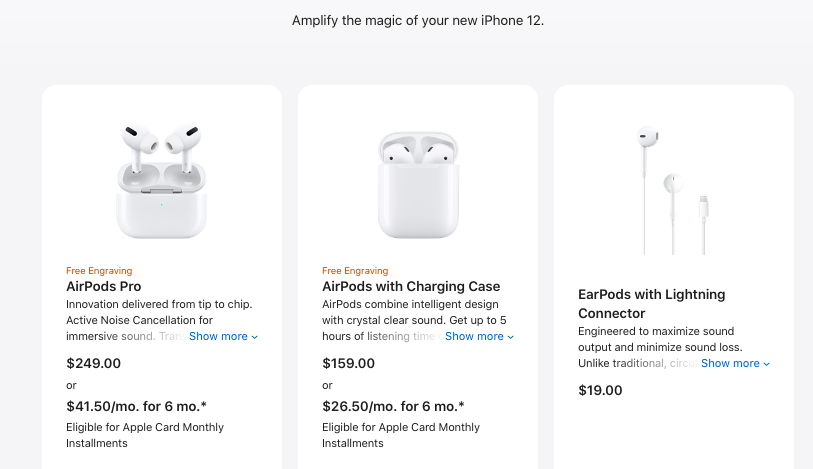Click the chevron beside EarPods Show more

[x=767, y=364]
